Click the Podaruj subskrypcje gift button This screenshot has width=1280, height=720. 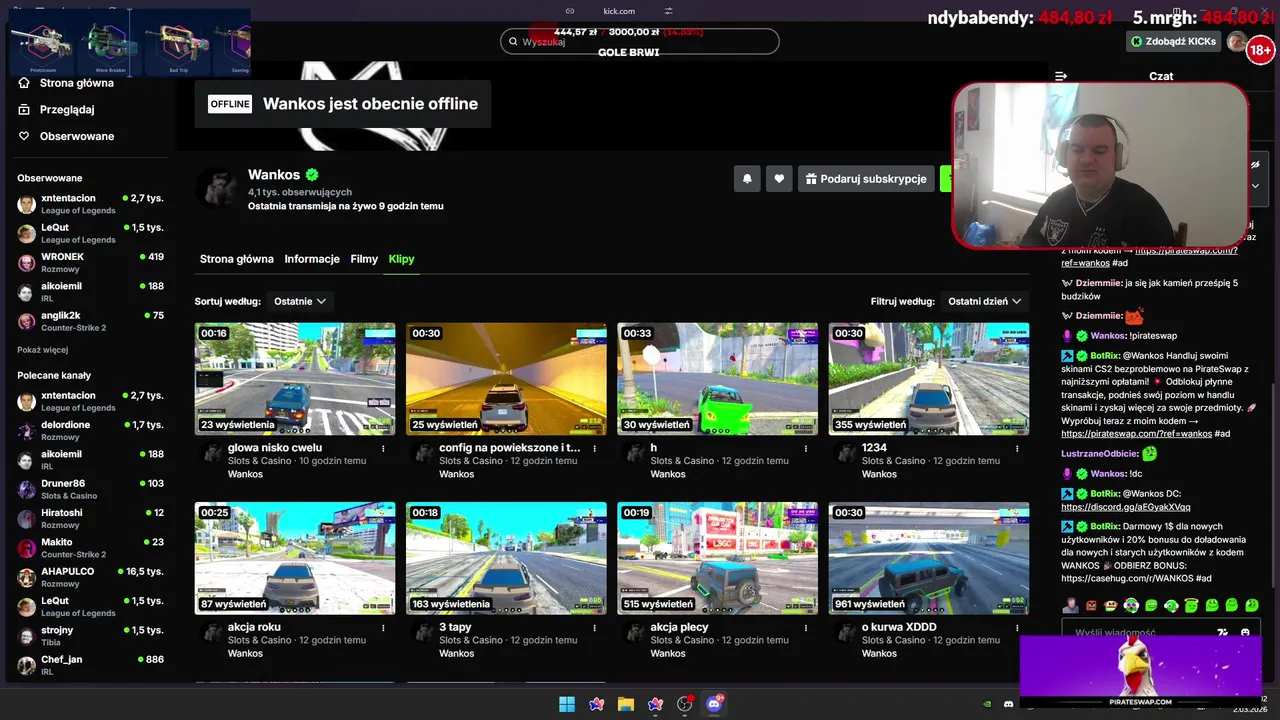(866, 179)
